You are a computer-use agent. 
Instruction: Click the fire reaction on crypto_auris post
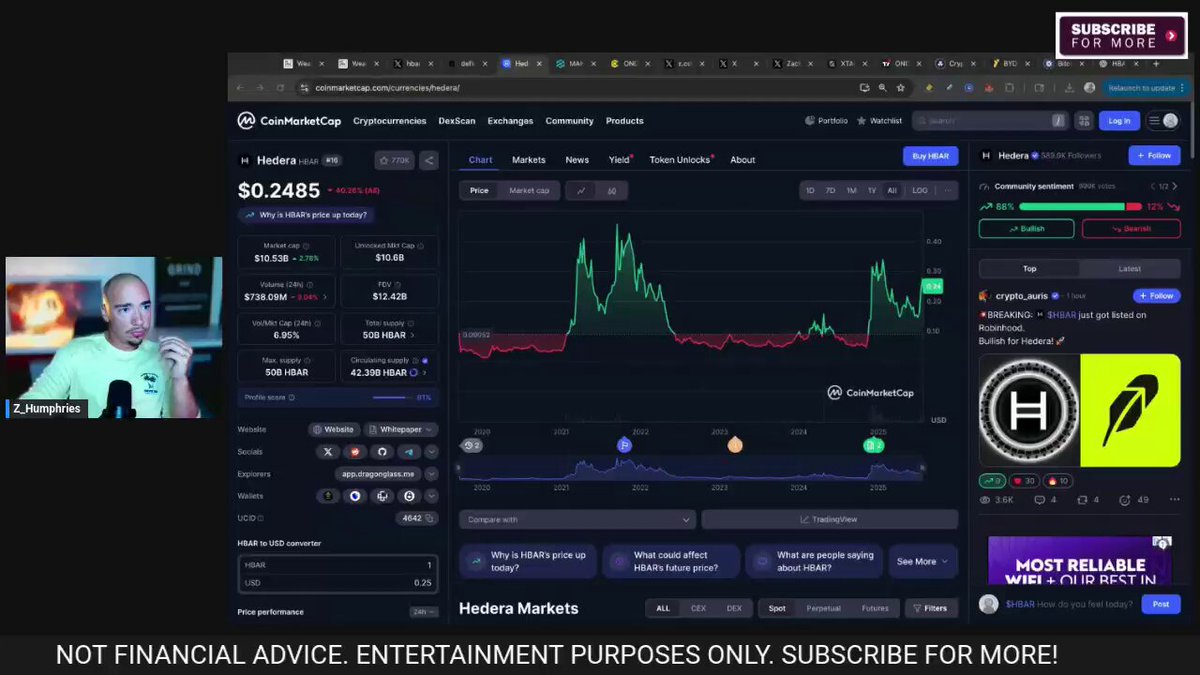(x=1057, y=481)
